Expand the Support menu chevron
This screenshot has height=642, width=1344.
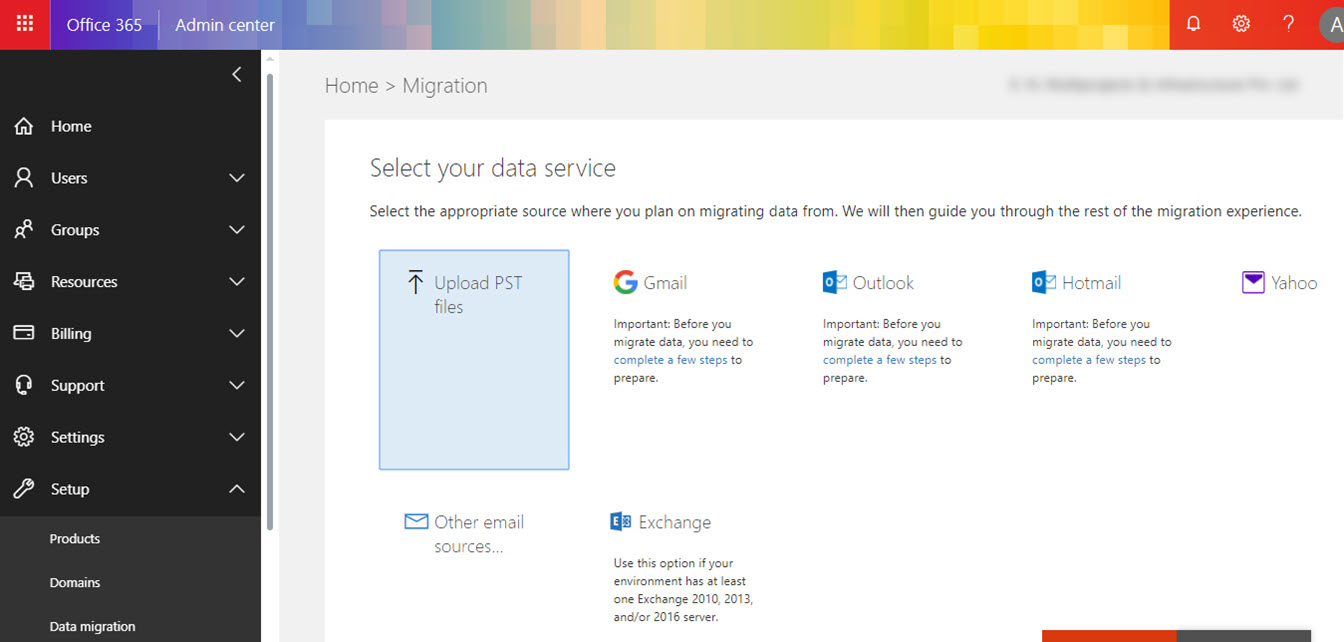pyautogui.click(x=237, y=385)
